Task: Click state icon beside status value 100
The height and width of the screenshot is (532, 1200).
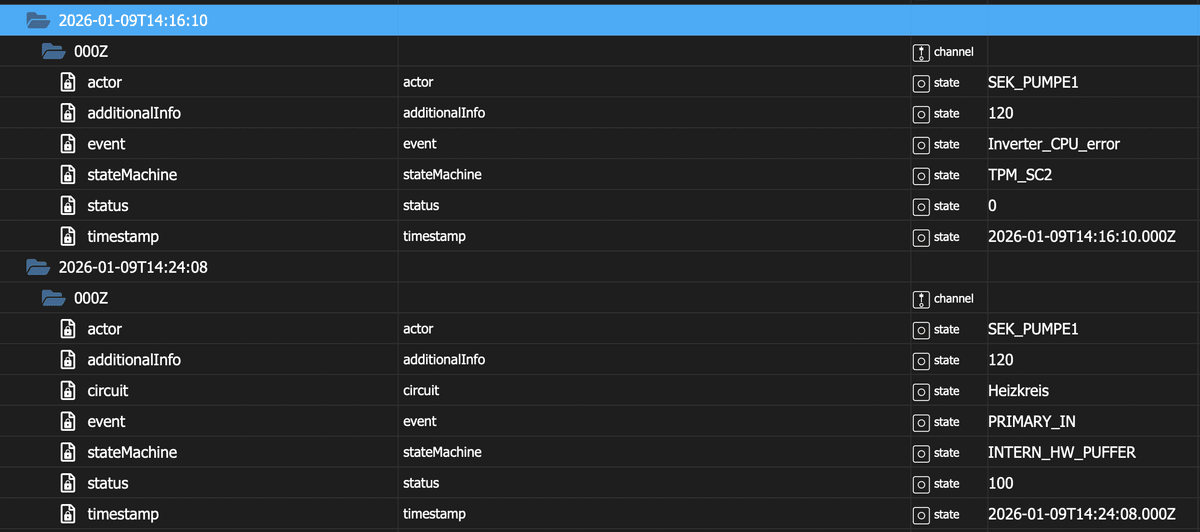Action: (x=920, y=484)
